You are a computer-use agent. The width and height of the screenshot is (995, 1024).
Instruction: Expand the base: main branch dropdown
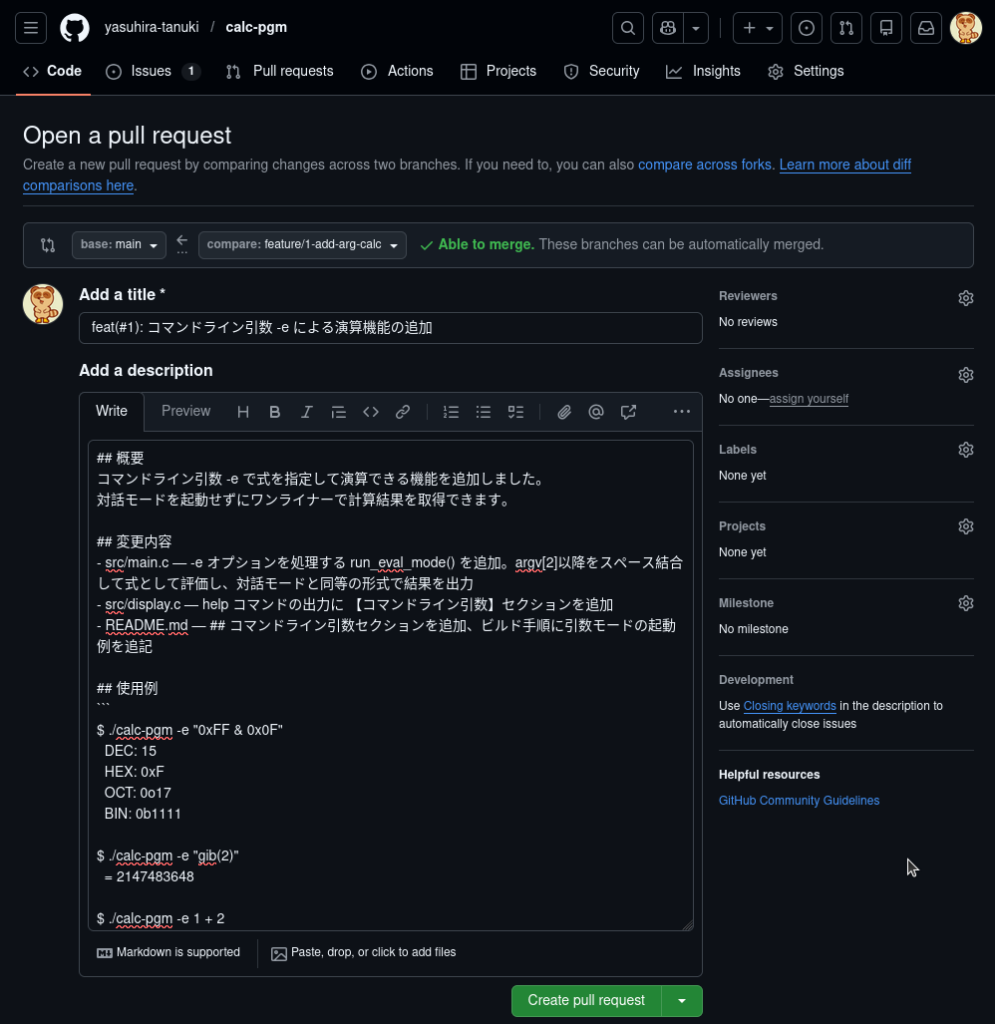[119, 245]
